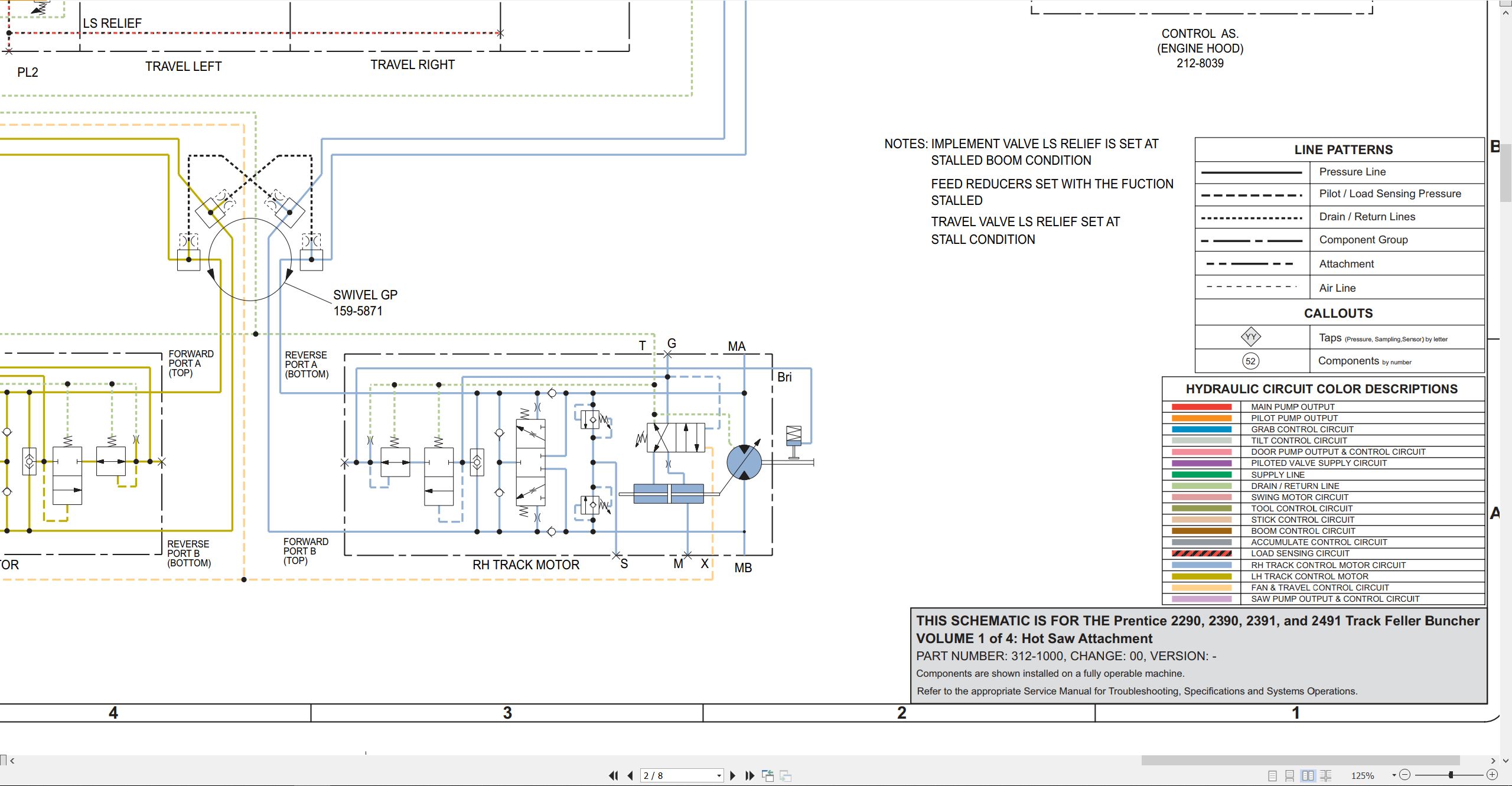Click the horizontal scroll right arrow
Viewport: 1512px width, 786px height.
coord(1493,761)
